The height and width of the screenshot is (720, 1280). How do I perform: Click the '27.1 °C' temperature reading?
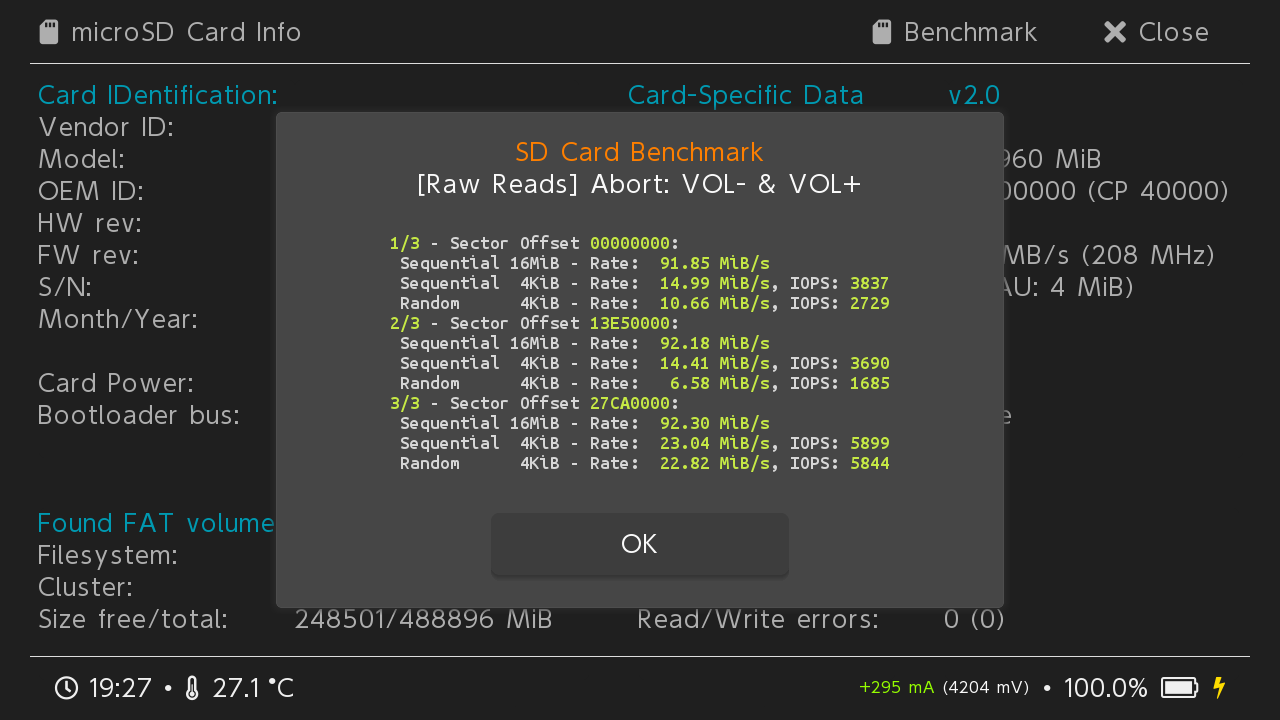[x=253, y=688]
